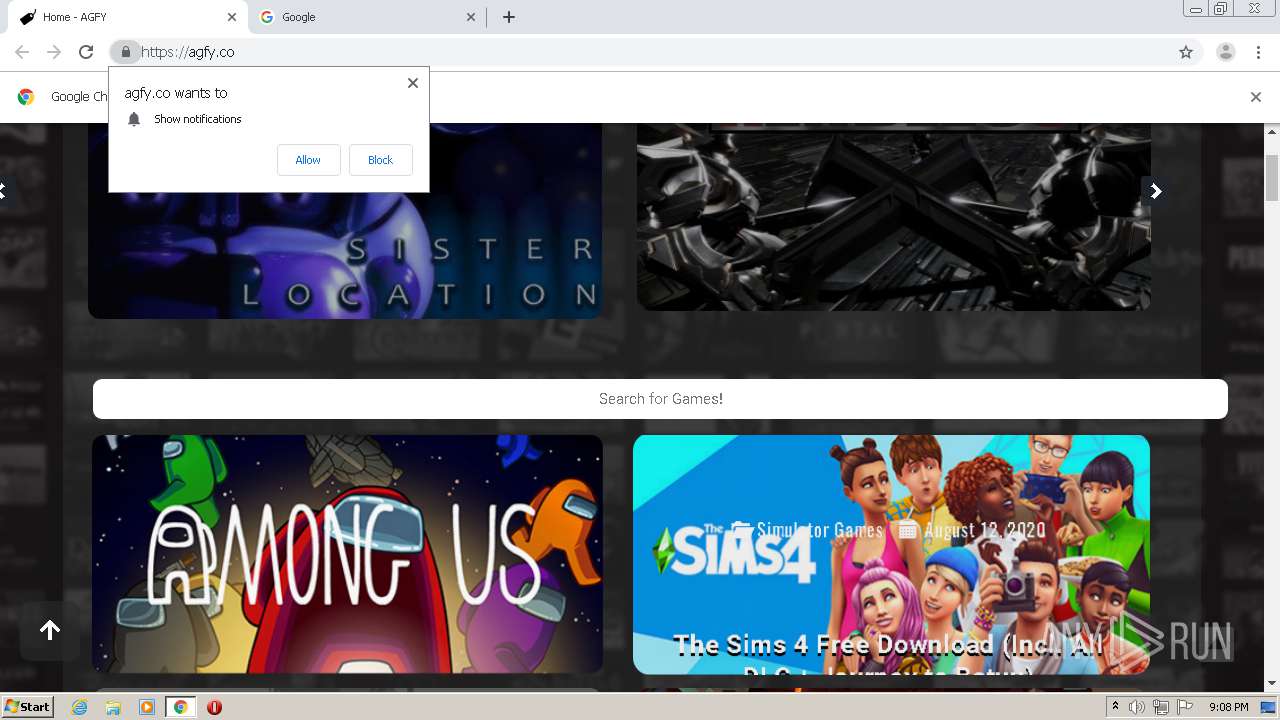Go to previous carousel slide arrow
This screenshot has height=720, width=1280.
(3, 190)
